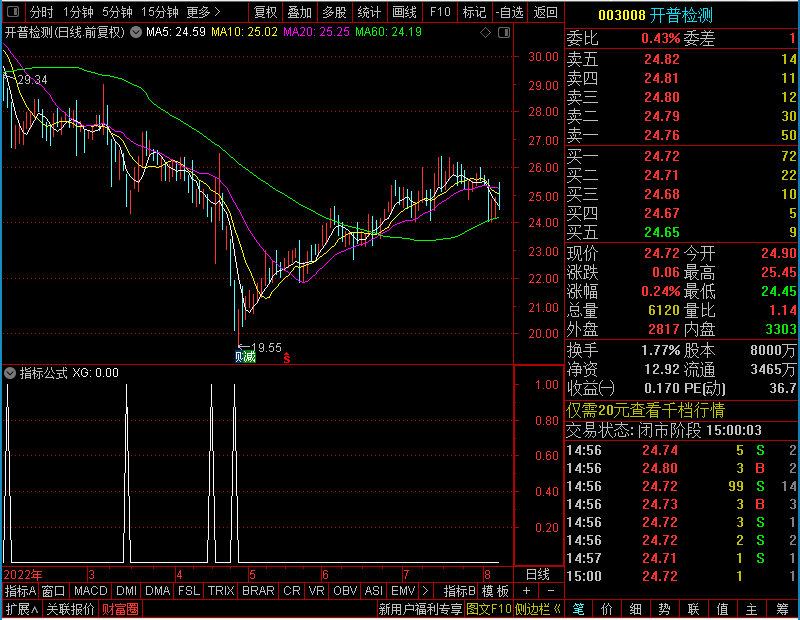Click the panel layout icon at top-left
Screen dimensions: 800x620
pyautogui.click(x=13, y=11)
